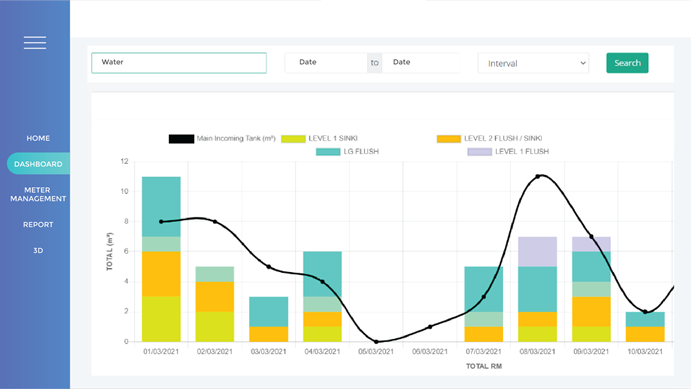Click the teal bar segment on 07/03/2021
The image size is (691, 389).
[484, 289]
